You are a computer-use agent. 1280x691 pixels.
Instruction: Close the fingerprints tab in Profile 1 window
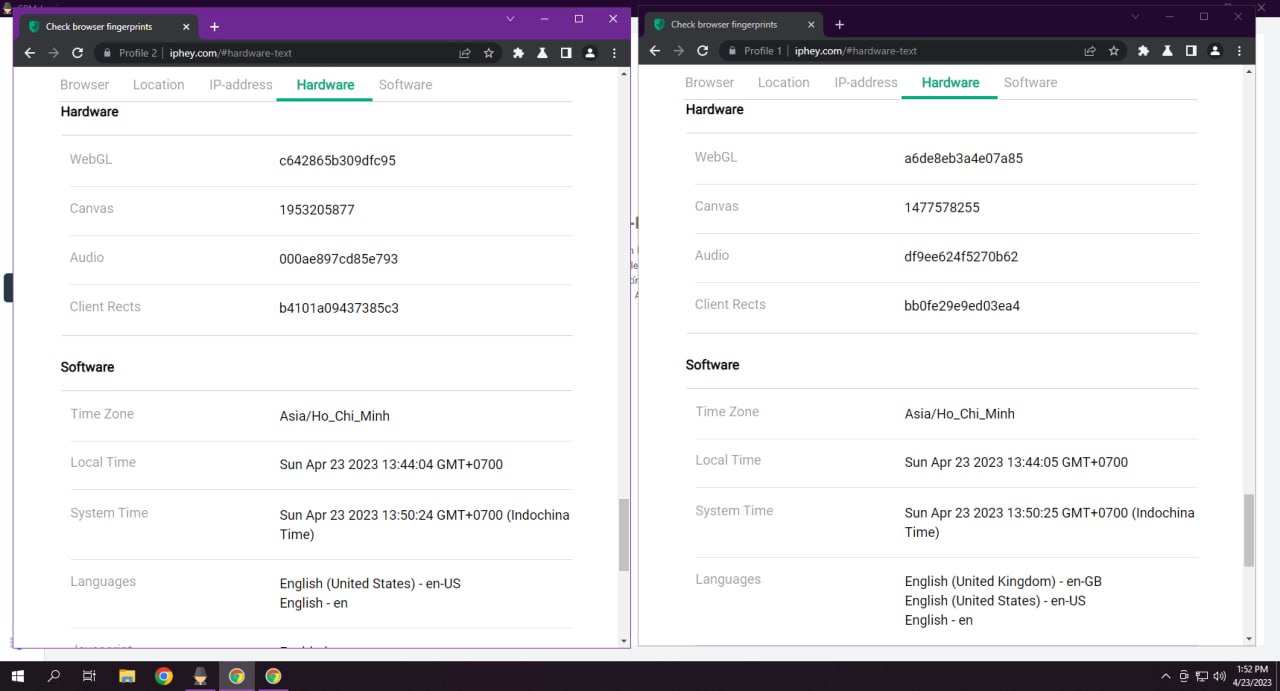[x=811, y=25]
